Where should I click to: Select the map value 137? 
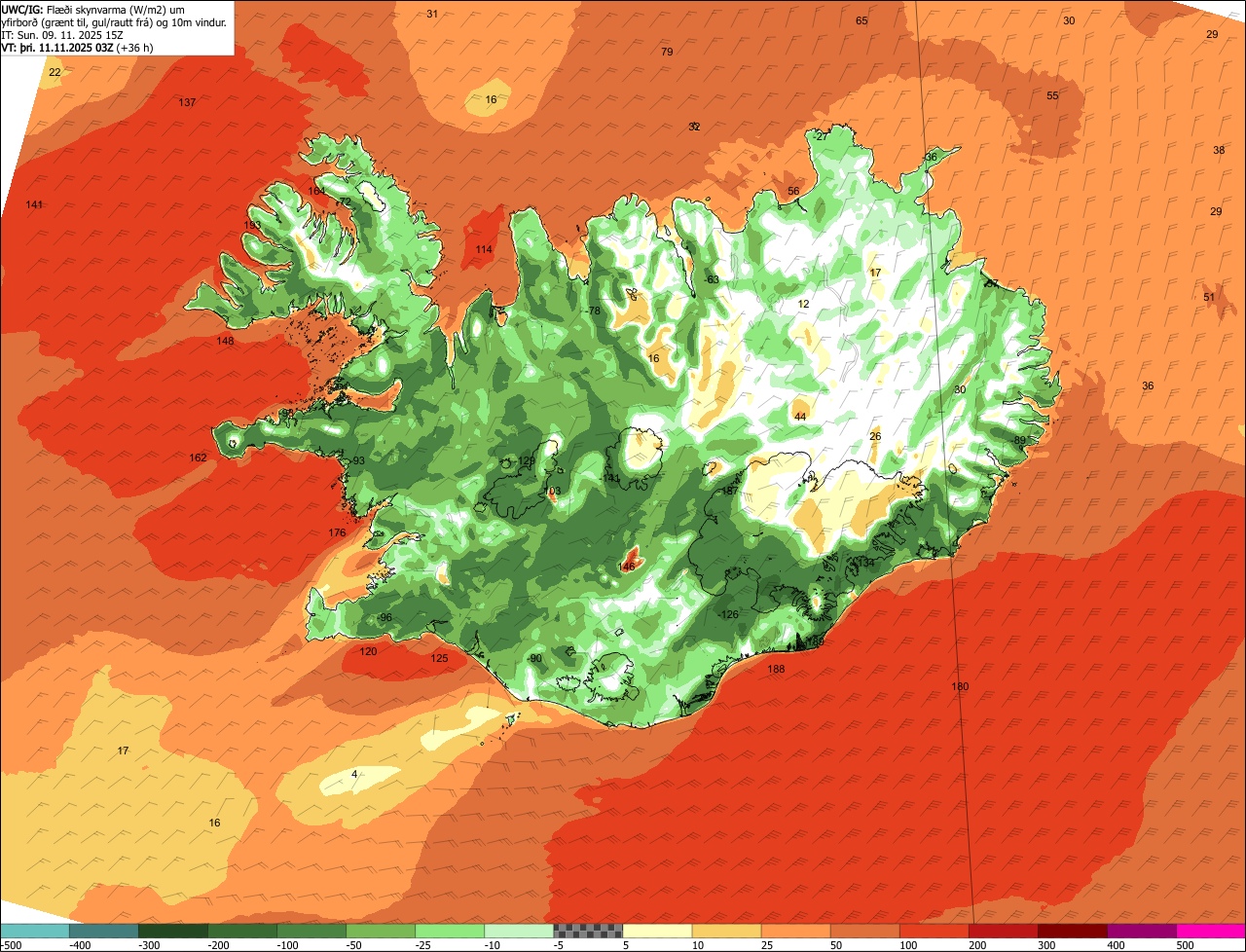187,102
